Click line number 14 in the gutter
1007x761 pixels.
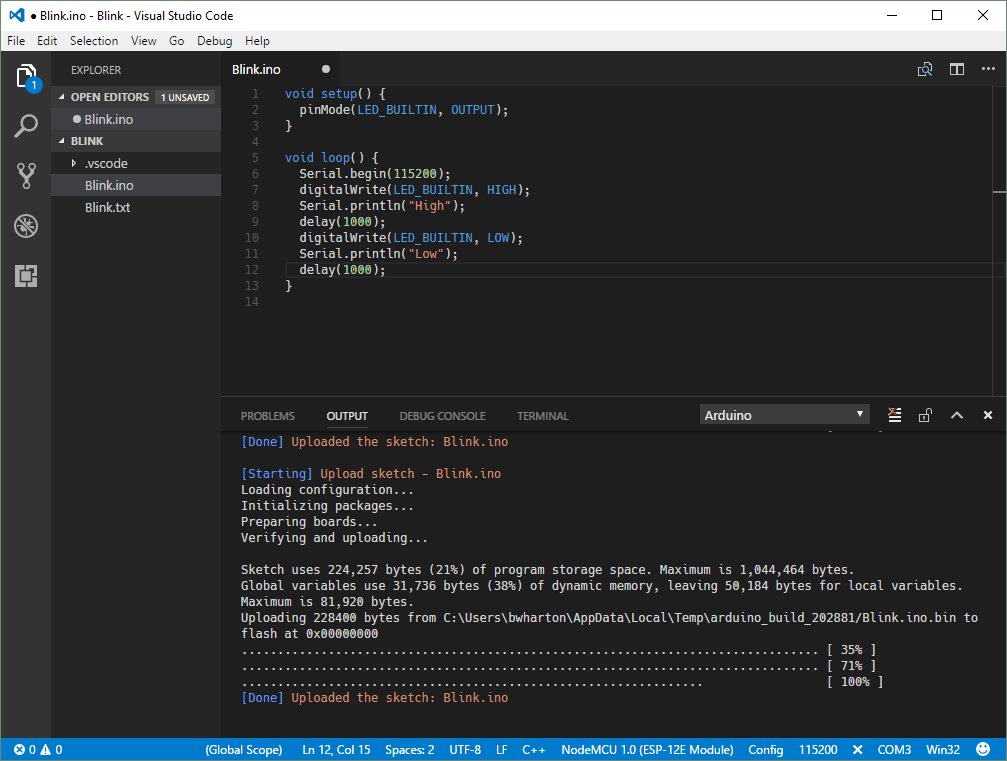(x=252, y=302)
